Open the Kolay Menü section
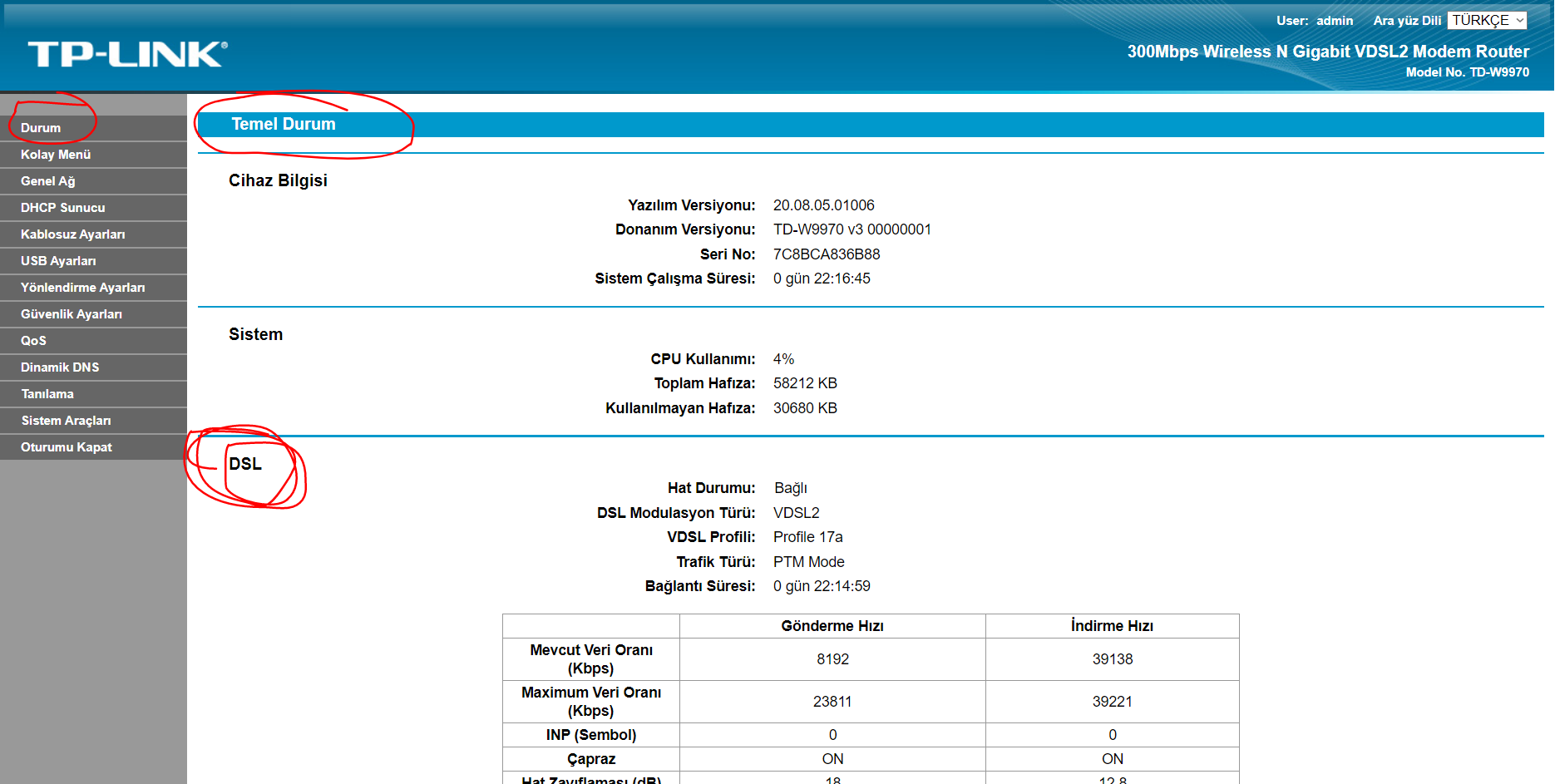 93,155
